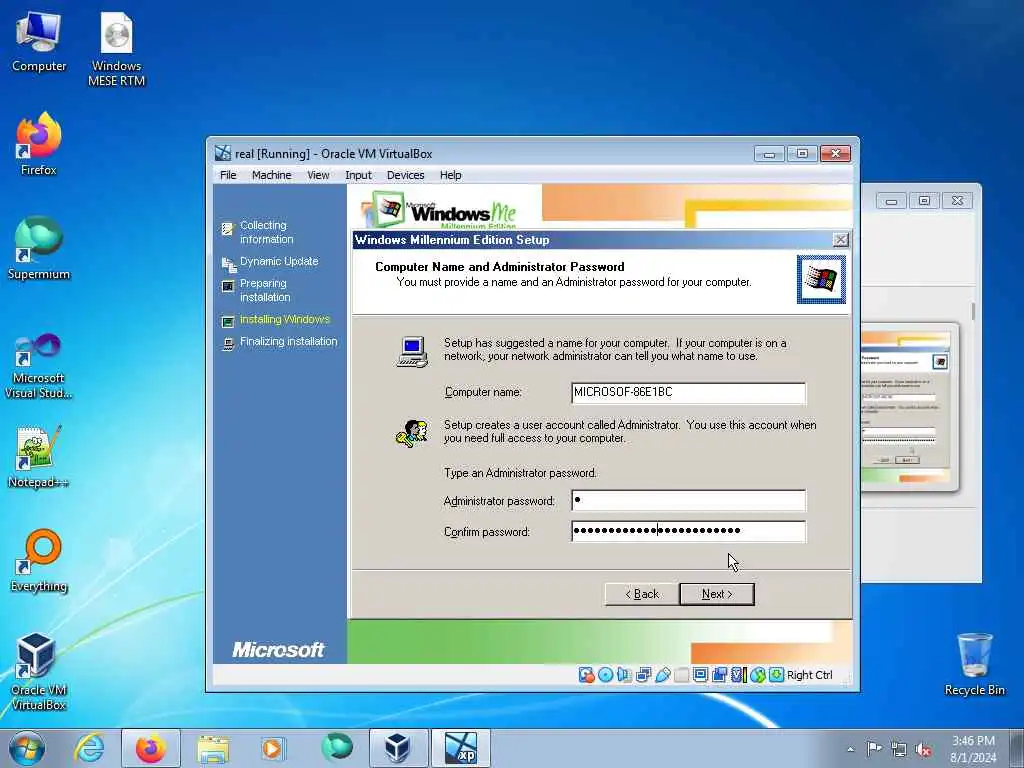Click the Next button in setup wizard
This screenshot has height=768, width=1024.
pos(717,594)
